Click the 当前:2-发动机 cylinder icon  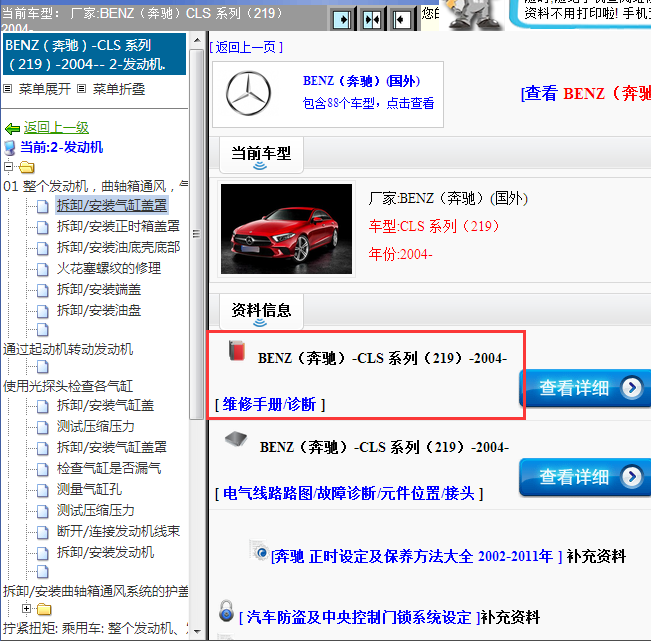pos(10,148)
